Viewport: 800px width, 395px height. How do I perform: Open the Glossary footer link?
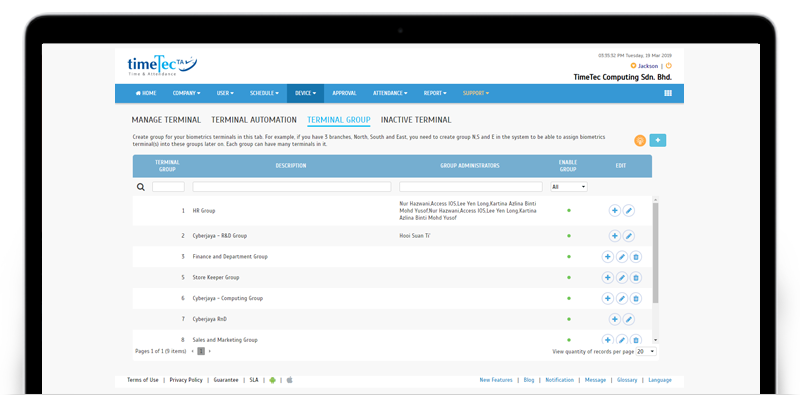click(627, 380)
